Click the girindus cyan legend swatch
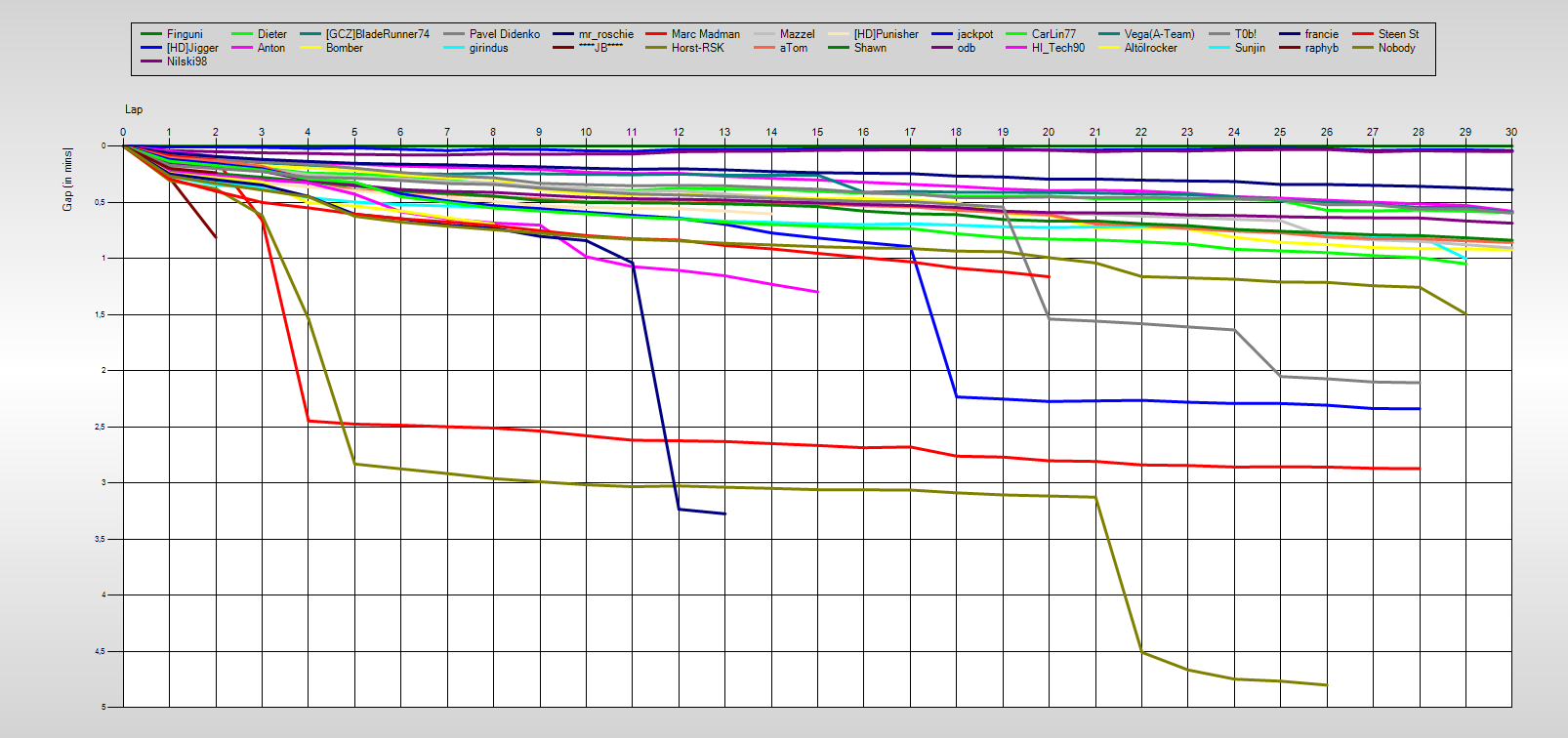Image resolution: width=1568 pixels, height=738 pixels. (454, 48)
